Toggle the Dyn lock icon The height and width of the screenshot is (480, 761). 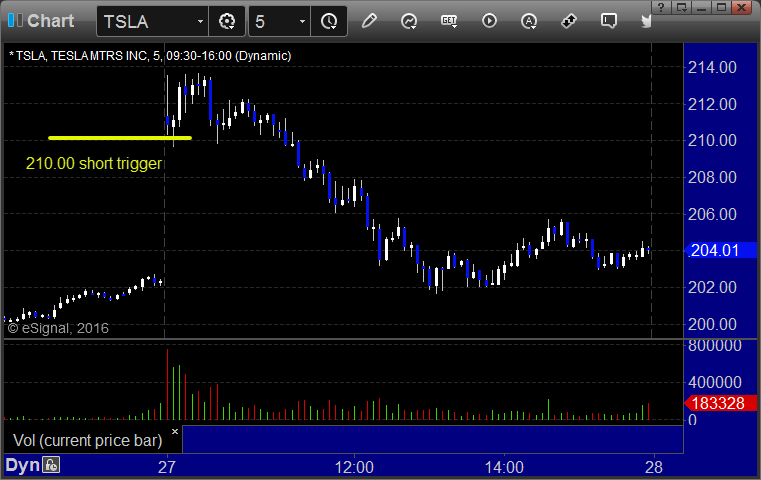point(51,465)
